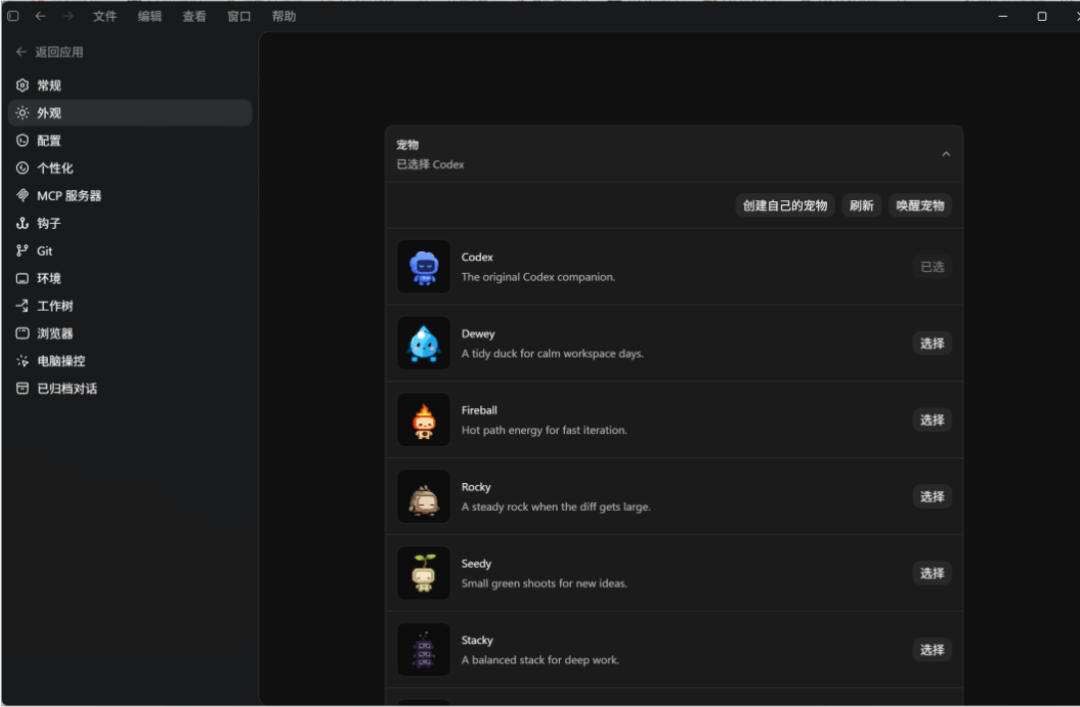Open the 文件 menu
Viewport: 1080px width, 707px height.
105,16
